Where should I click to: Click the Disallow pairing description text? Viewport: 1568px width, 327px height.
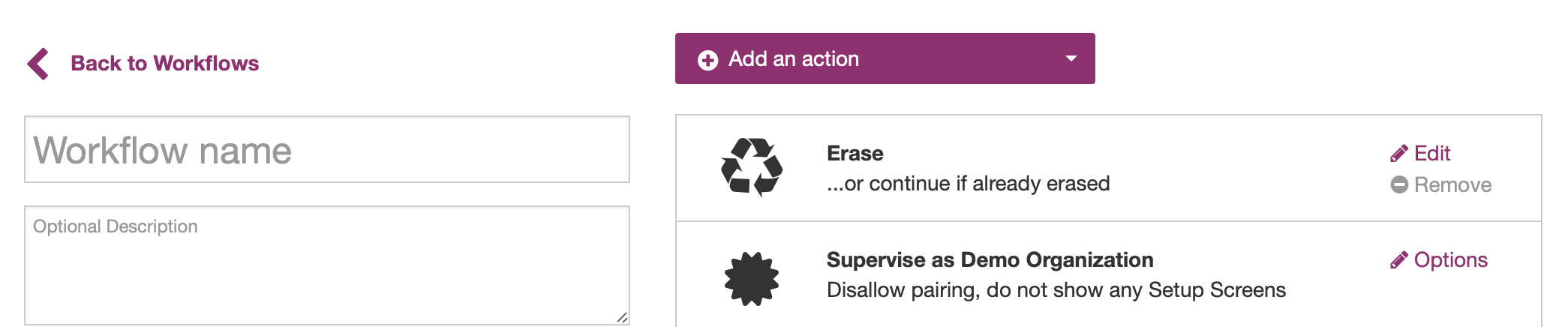click(1056, 290)
